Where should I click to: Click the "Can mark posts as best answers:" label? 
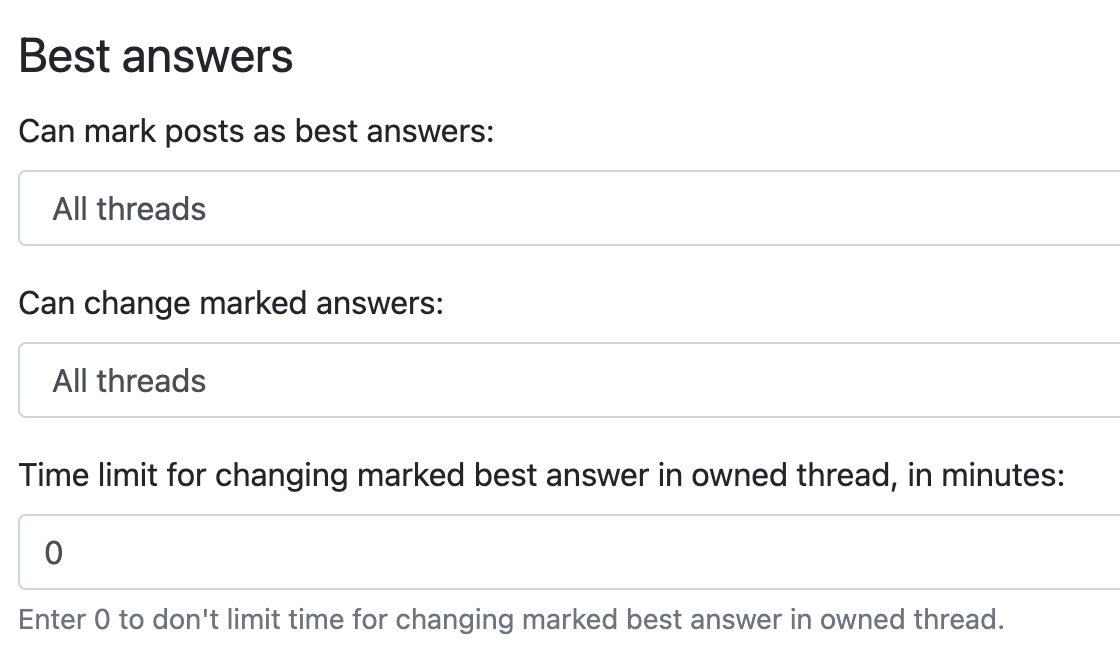coord(256,131)
